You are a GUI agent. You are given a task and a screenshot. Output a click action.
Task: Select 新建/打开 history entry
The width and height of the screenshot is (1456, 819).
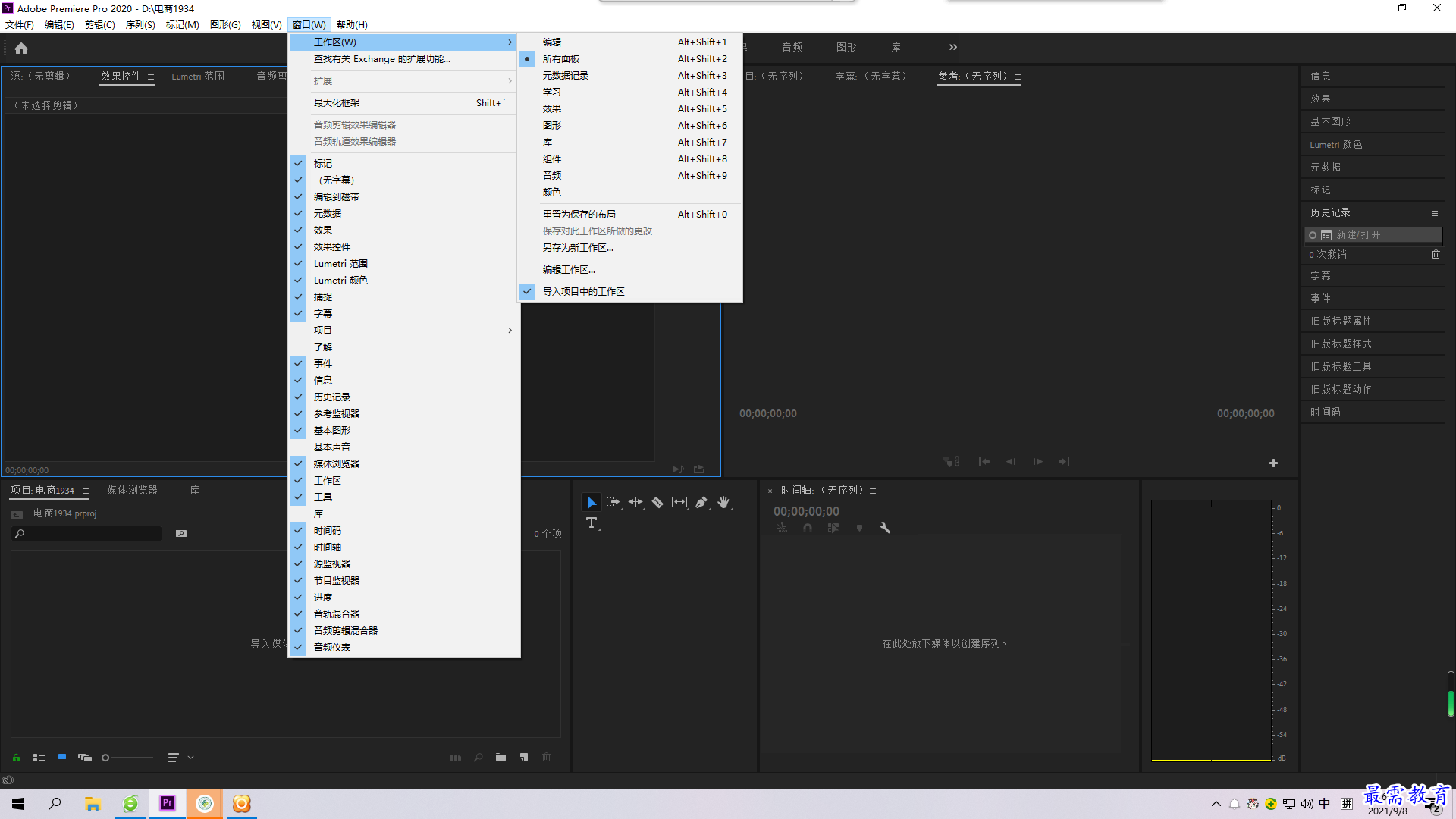[x=1373, y=235]
